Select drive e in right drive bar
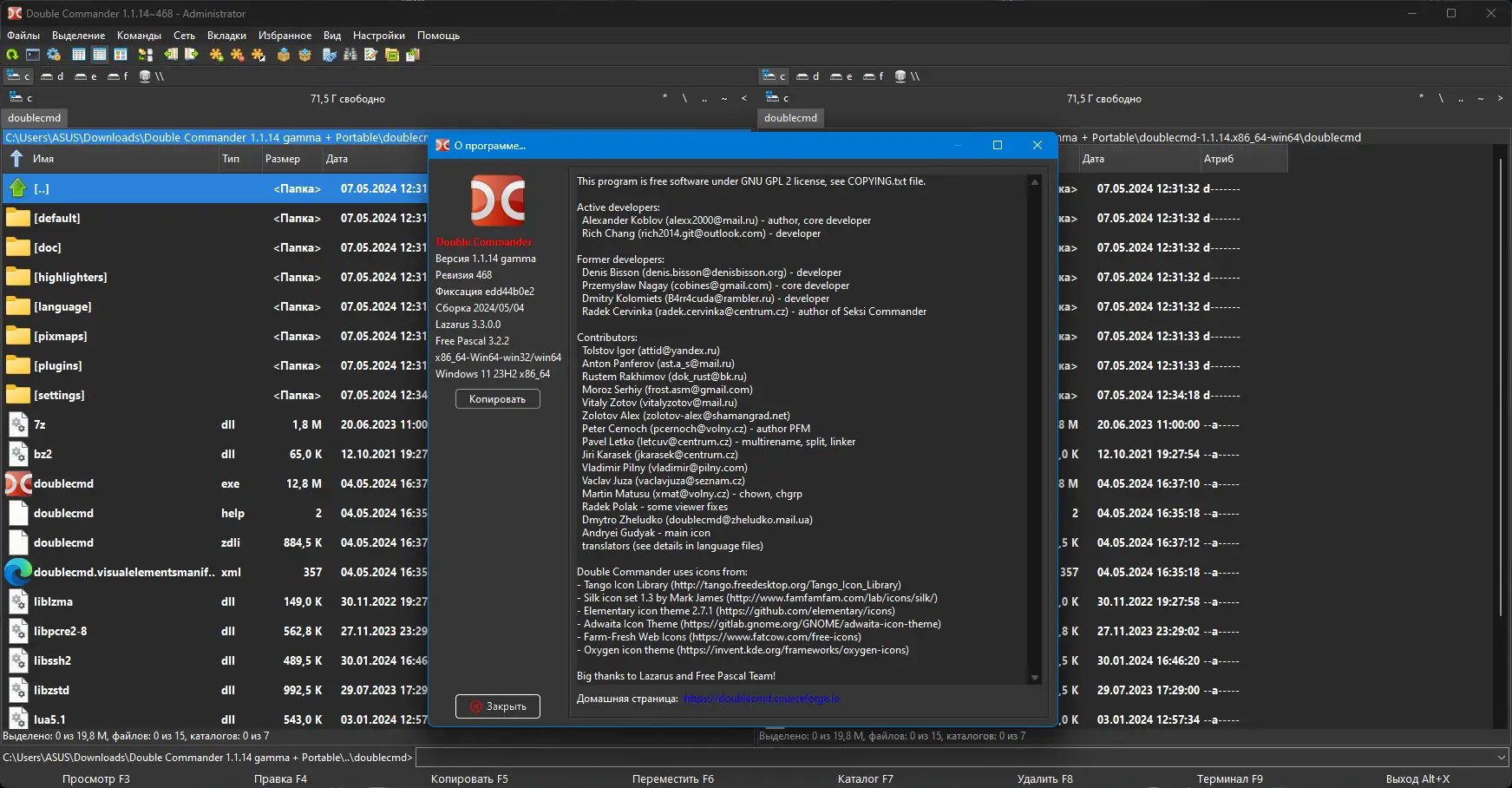 [x=841, y=76]
